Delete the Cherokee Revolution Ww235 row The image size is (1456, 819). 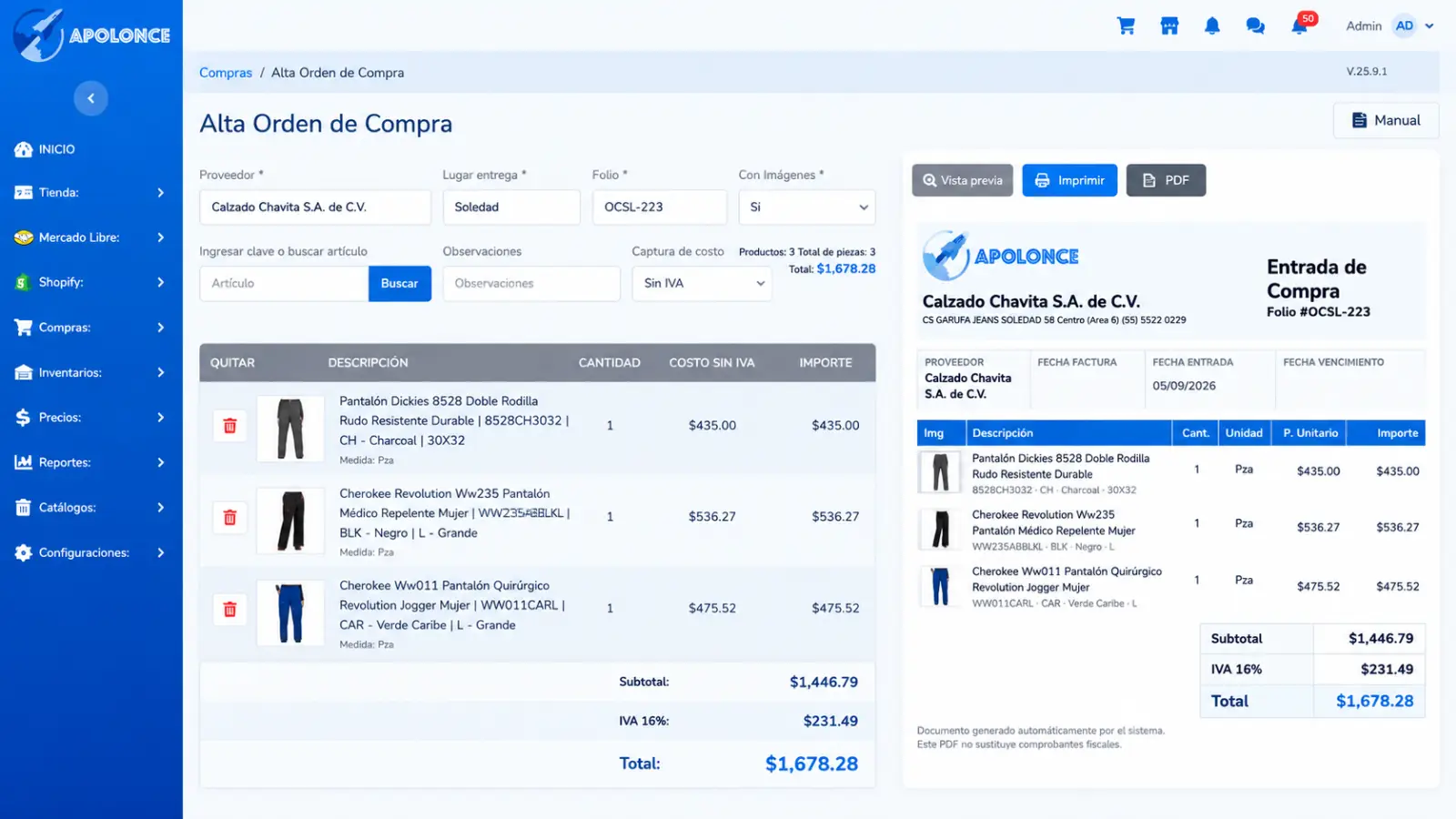click(230, 518)
